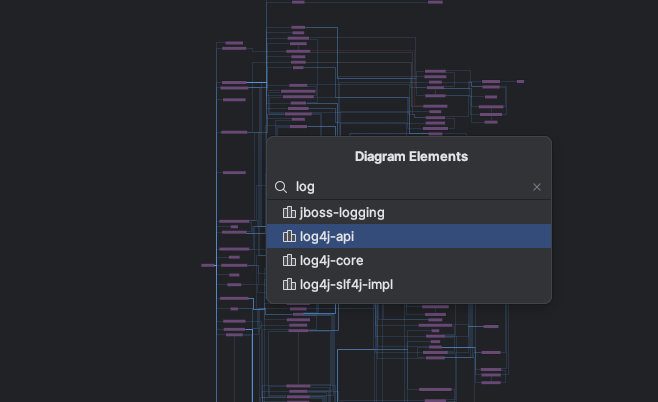658x402 pixels.
Task: Select the small isolated purple node at far right
Action: 520,81
